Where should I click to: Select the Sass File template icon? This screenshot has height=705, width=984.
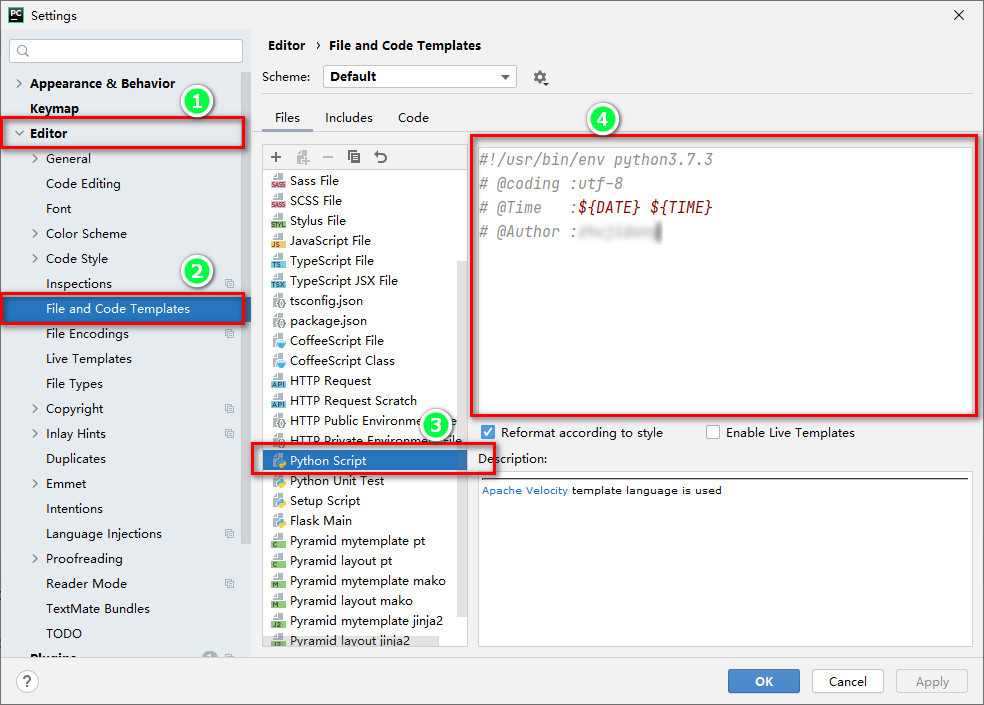coord(278,181)
